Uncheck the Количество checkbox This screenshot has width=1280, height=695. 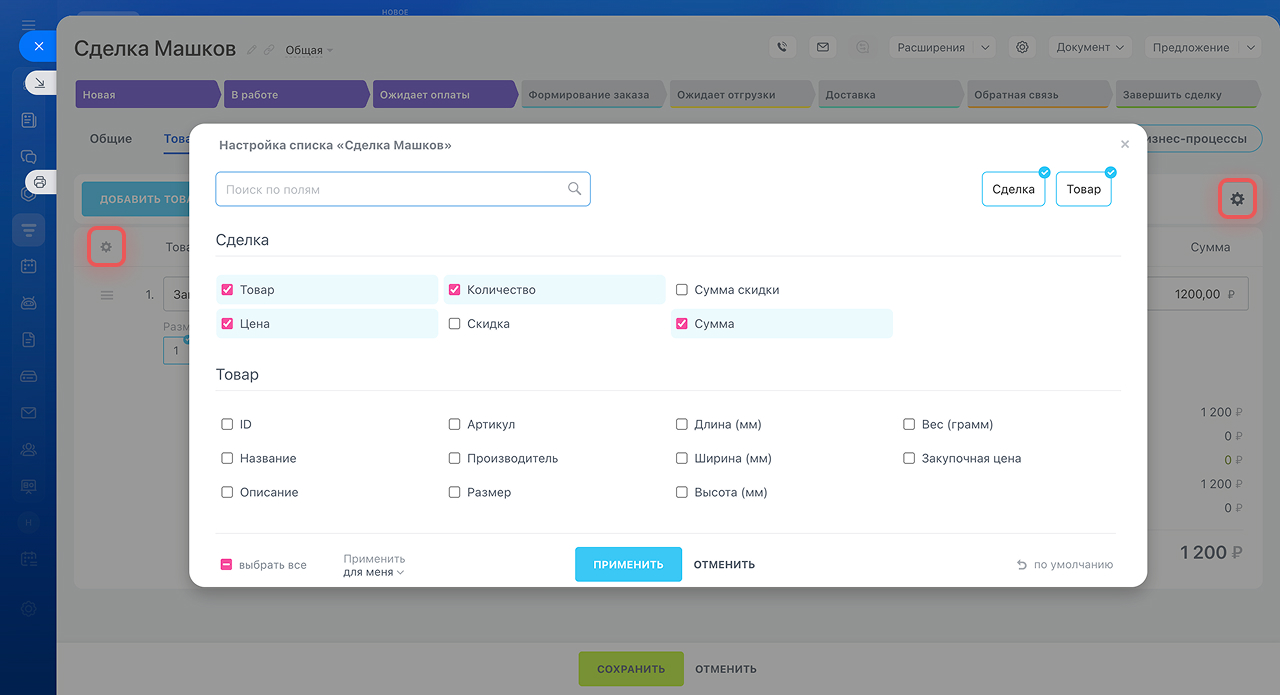[x=455, y=290]
